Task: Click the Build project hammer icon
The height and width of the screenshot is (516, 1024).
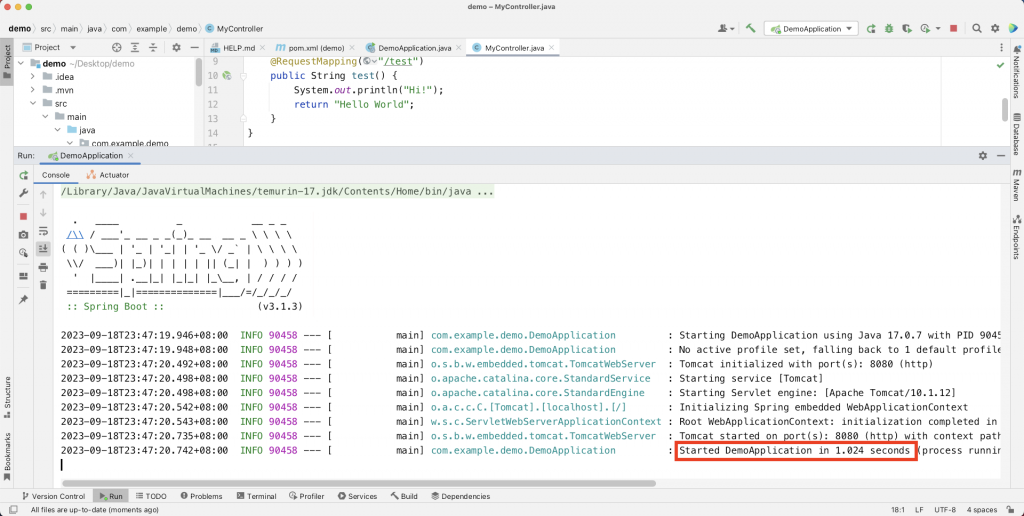Action: [x=750, y=28]
